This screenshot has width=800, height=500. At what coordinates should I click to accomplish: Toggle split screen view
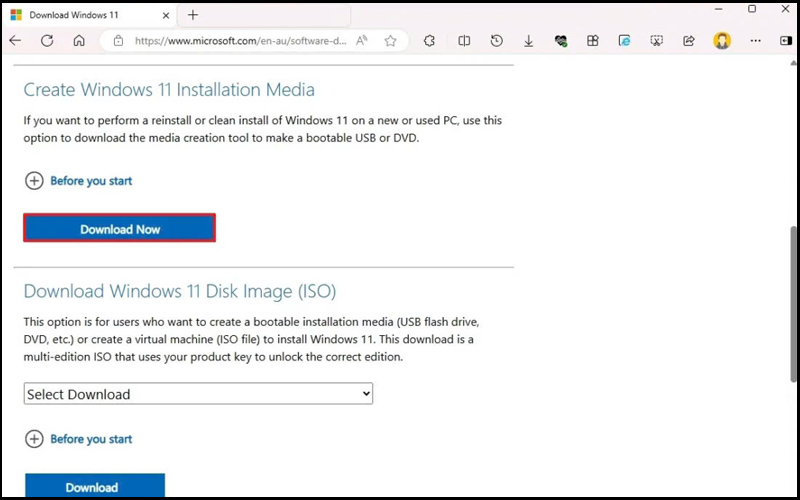(464, 40)
